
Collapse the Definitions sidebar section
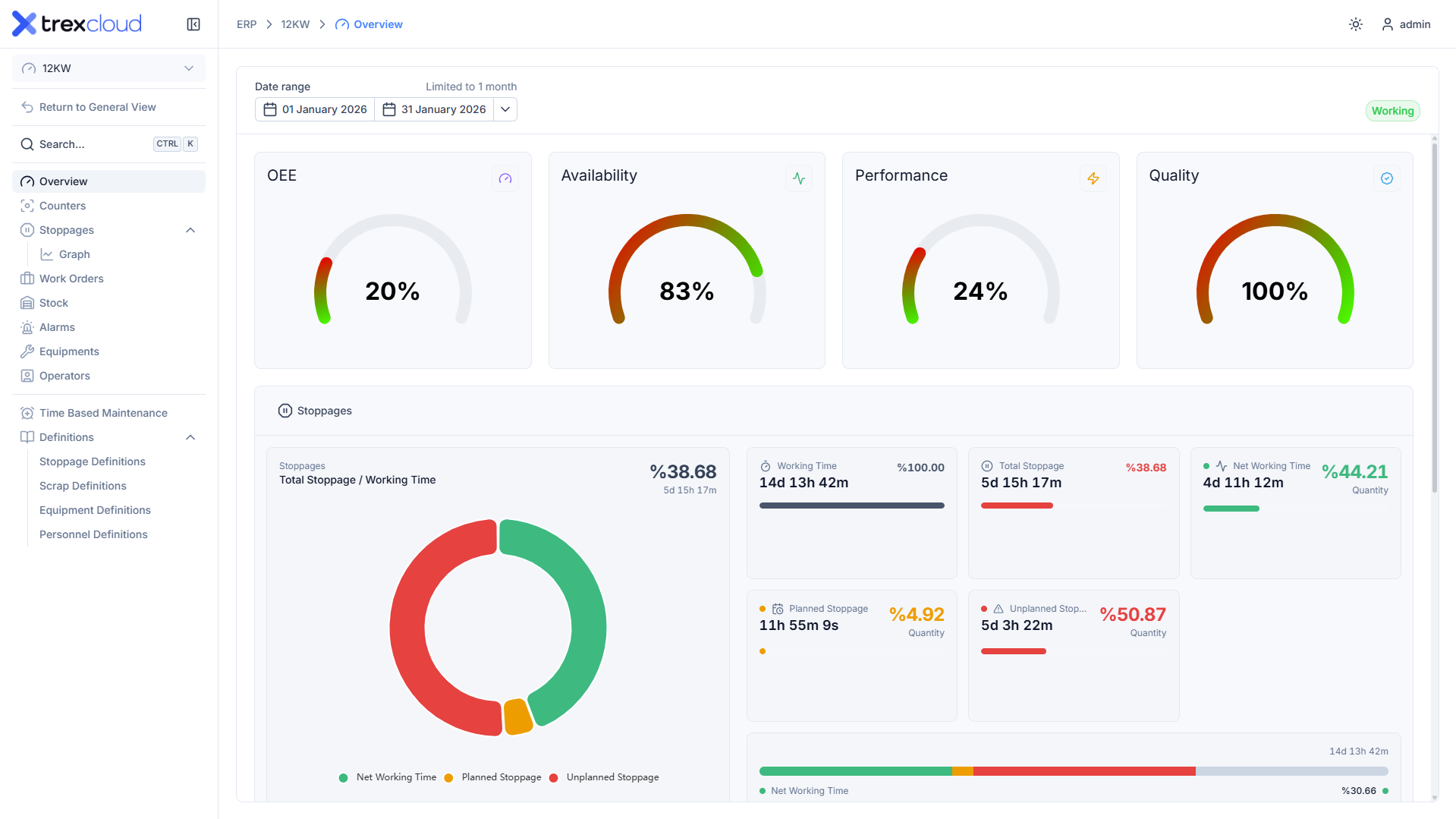[190, 437]
